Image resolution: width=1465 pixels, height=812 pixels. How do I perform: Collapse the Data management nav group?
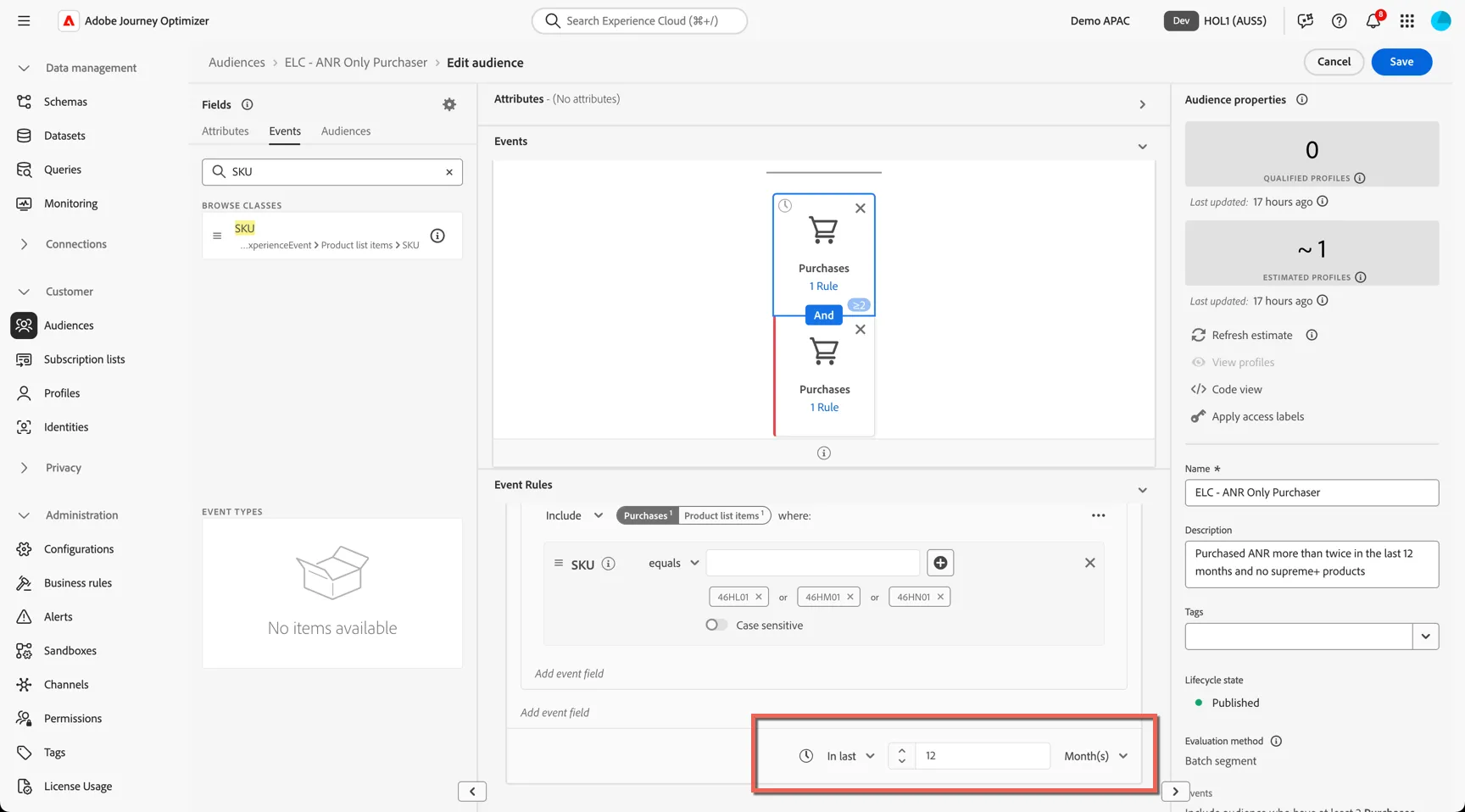click(24, 68)
